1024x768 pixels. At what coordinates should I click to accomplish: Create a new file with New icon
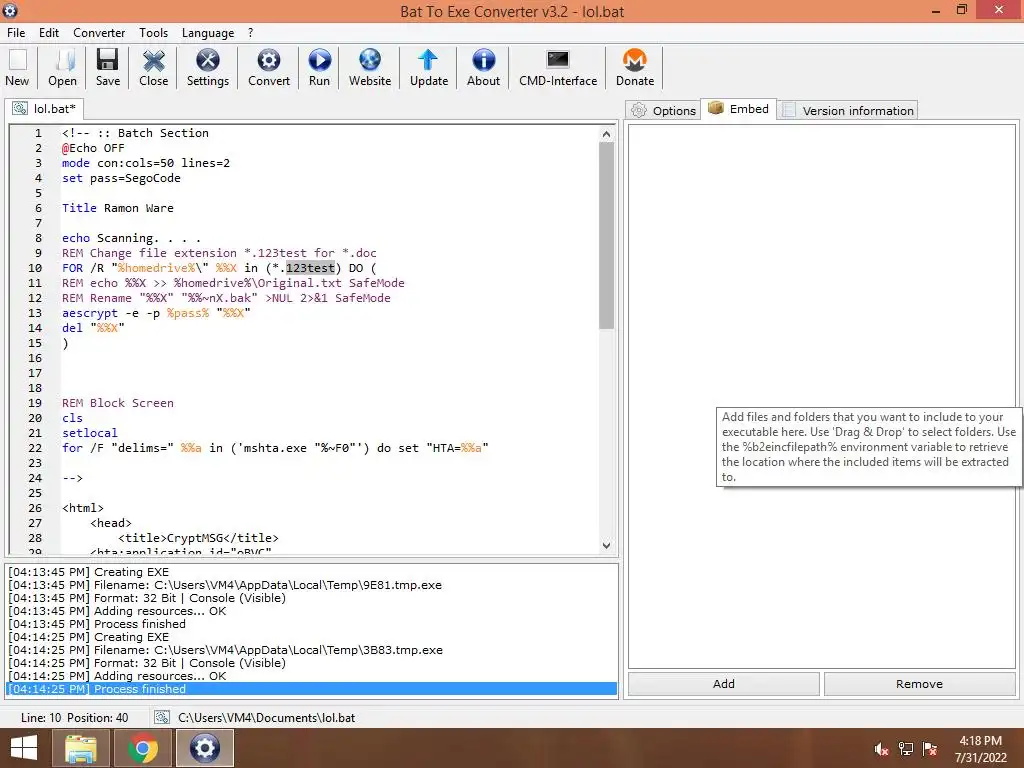(18, 67)
